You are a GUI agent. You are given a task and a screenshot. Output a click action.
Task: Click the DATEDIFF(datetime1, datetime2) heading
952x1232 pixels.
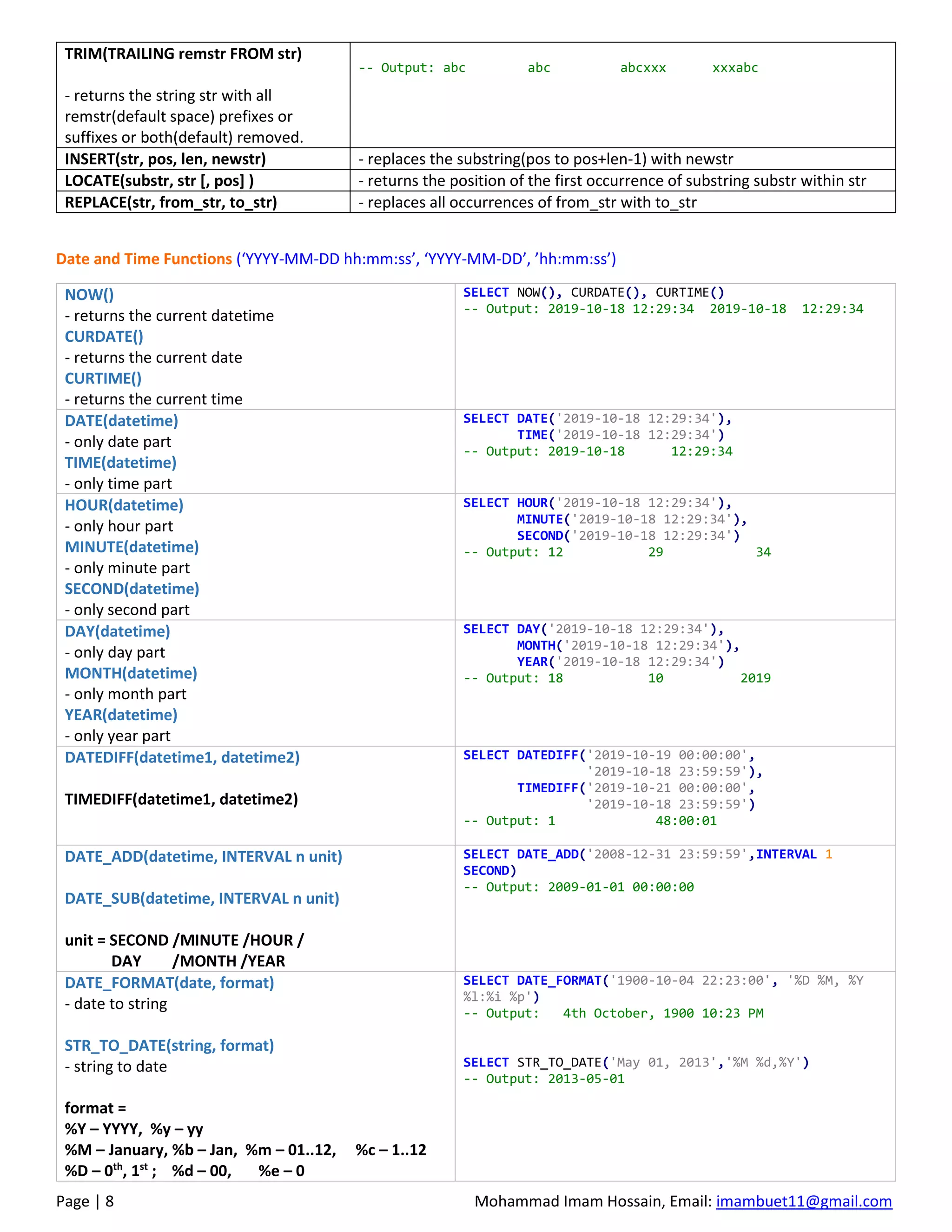(x=182, y=757)
